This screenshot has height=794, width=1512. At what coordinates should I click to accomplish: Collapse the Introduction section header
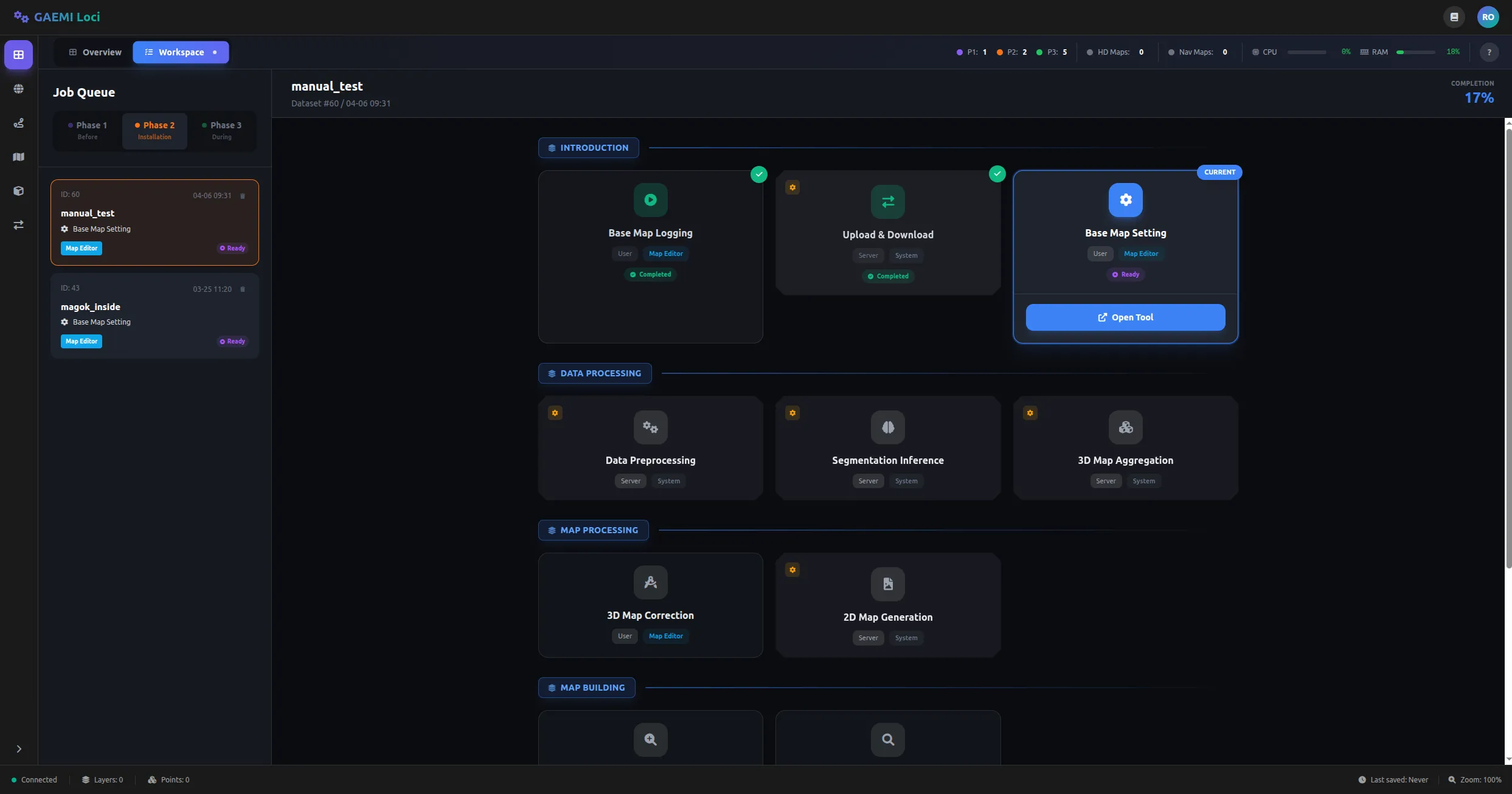click(588, 148)
